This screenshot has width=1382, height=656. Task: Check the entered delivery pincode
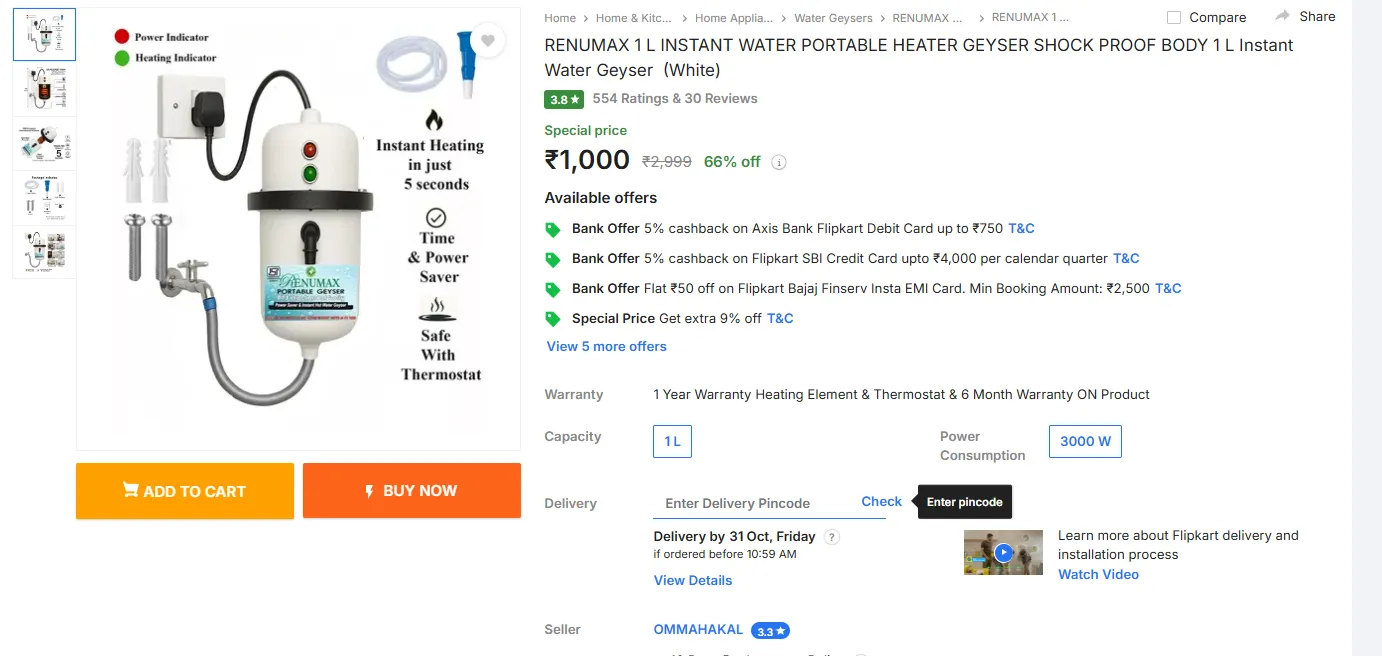[881, 502]
